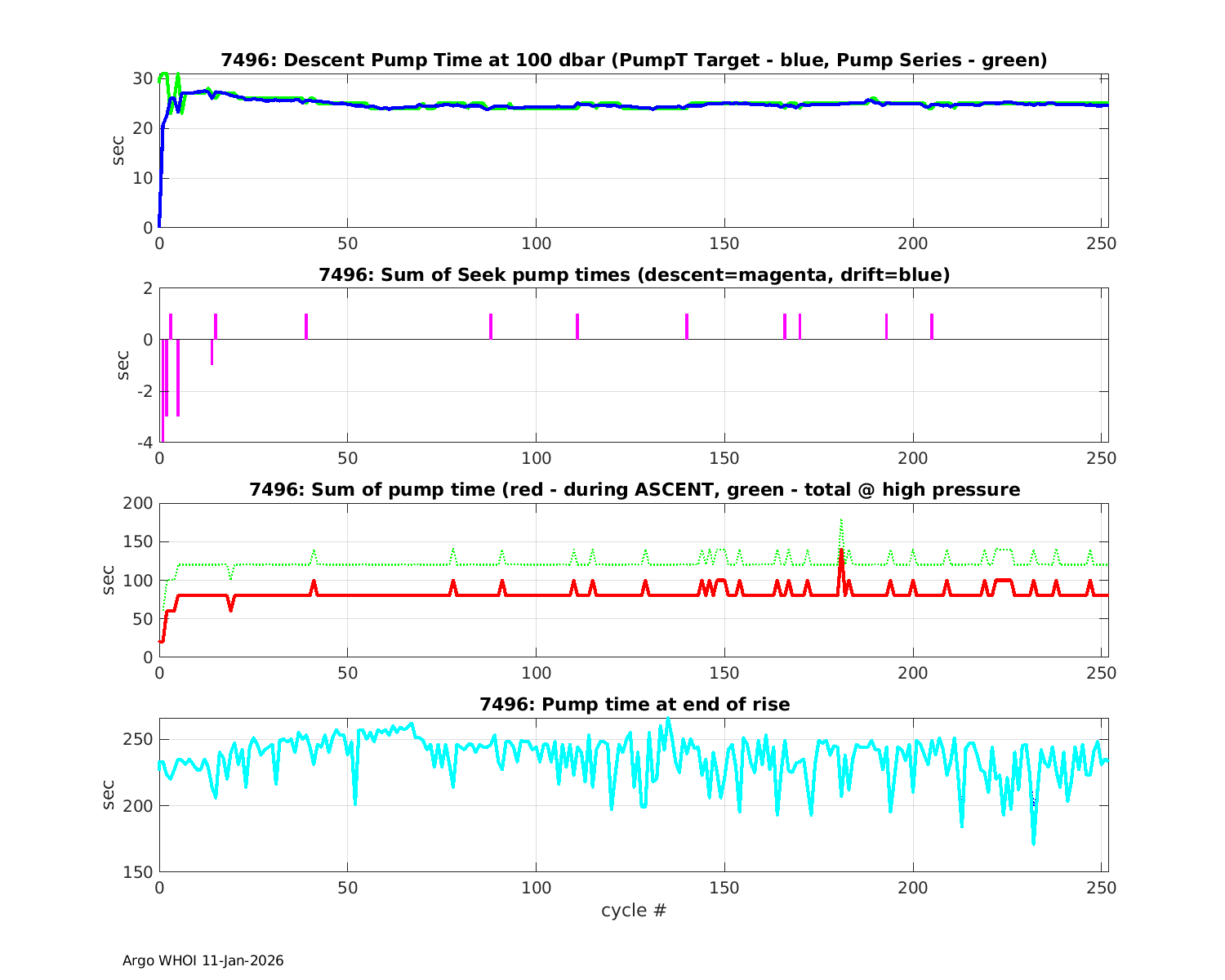This screenshot has height=980, width=1225.
Task: Click the 'sec' y-axis label of the top plot
Action: (119, 150)
